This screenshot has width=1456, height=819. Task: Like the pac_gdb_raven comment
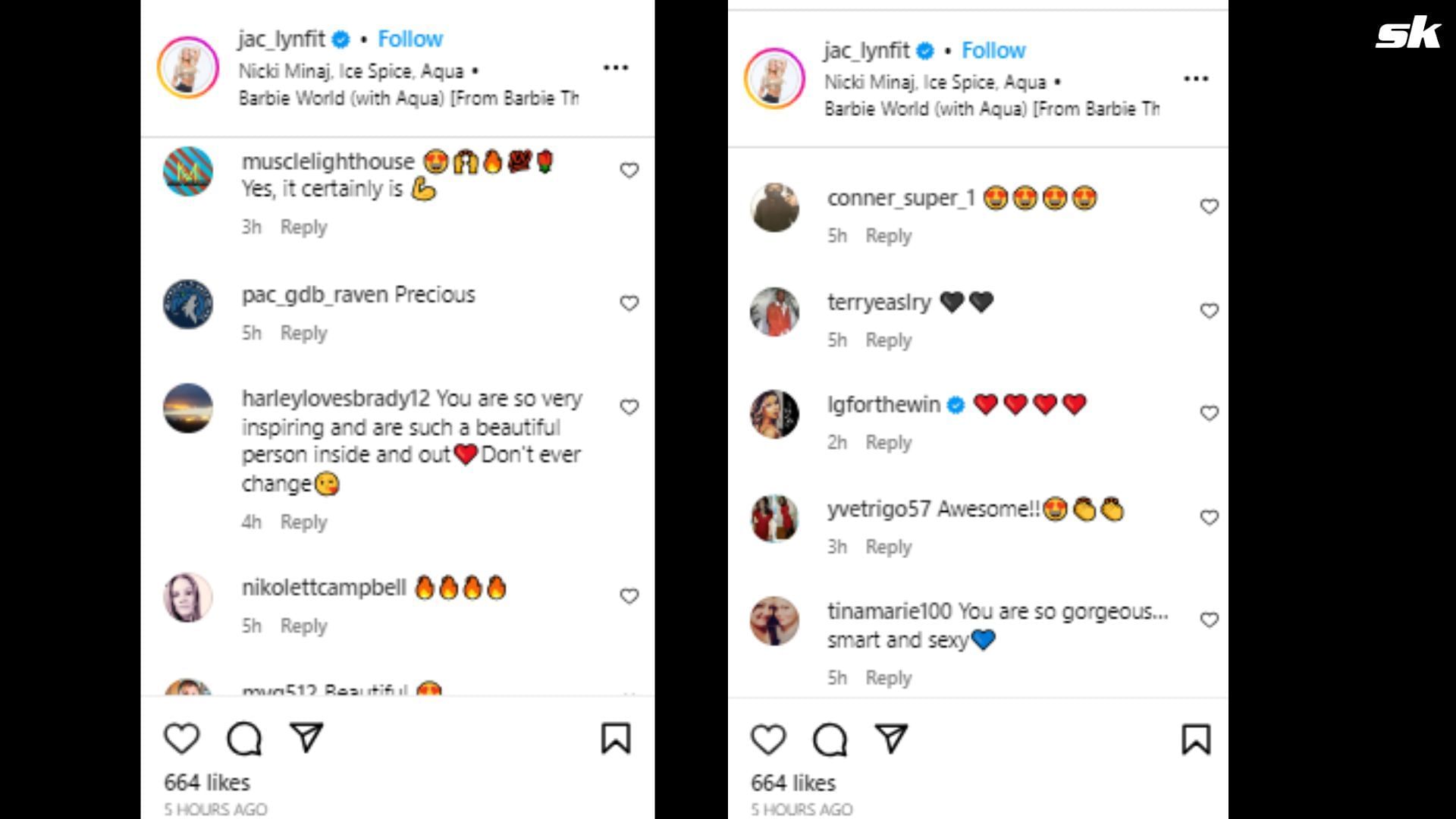(629, 303)
